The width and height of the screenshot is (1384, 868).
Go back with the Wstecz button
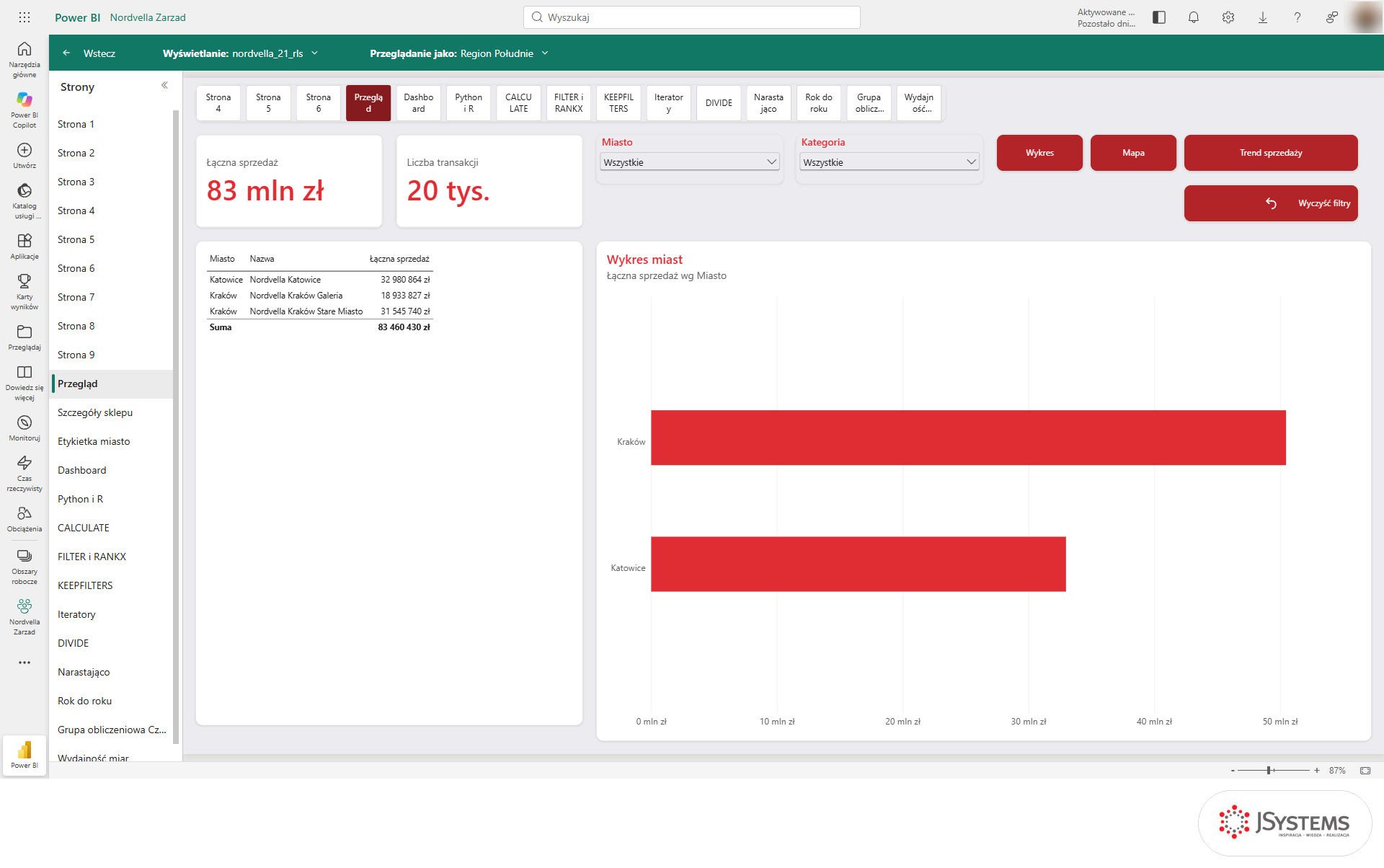pos(89,53)
